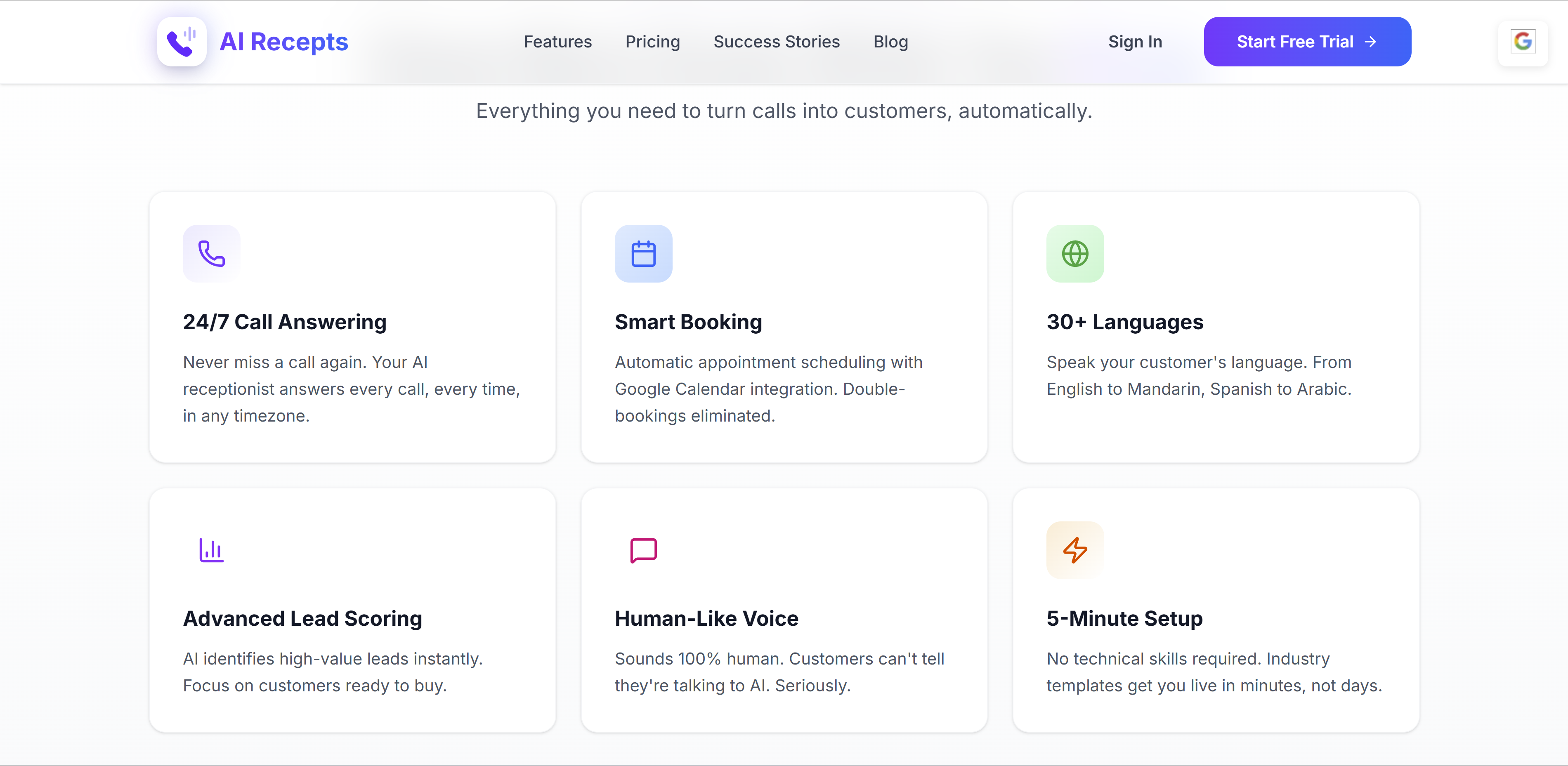Click the AI Recepts brand name text
The image size is (1568, 766).
point(283,41)
